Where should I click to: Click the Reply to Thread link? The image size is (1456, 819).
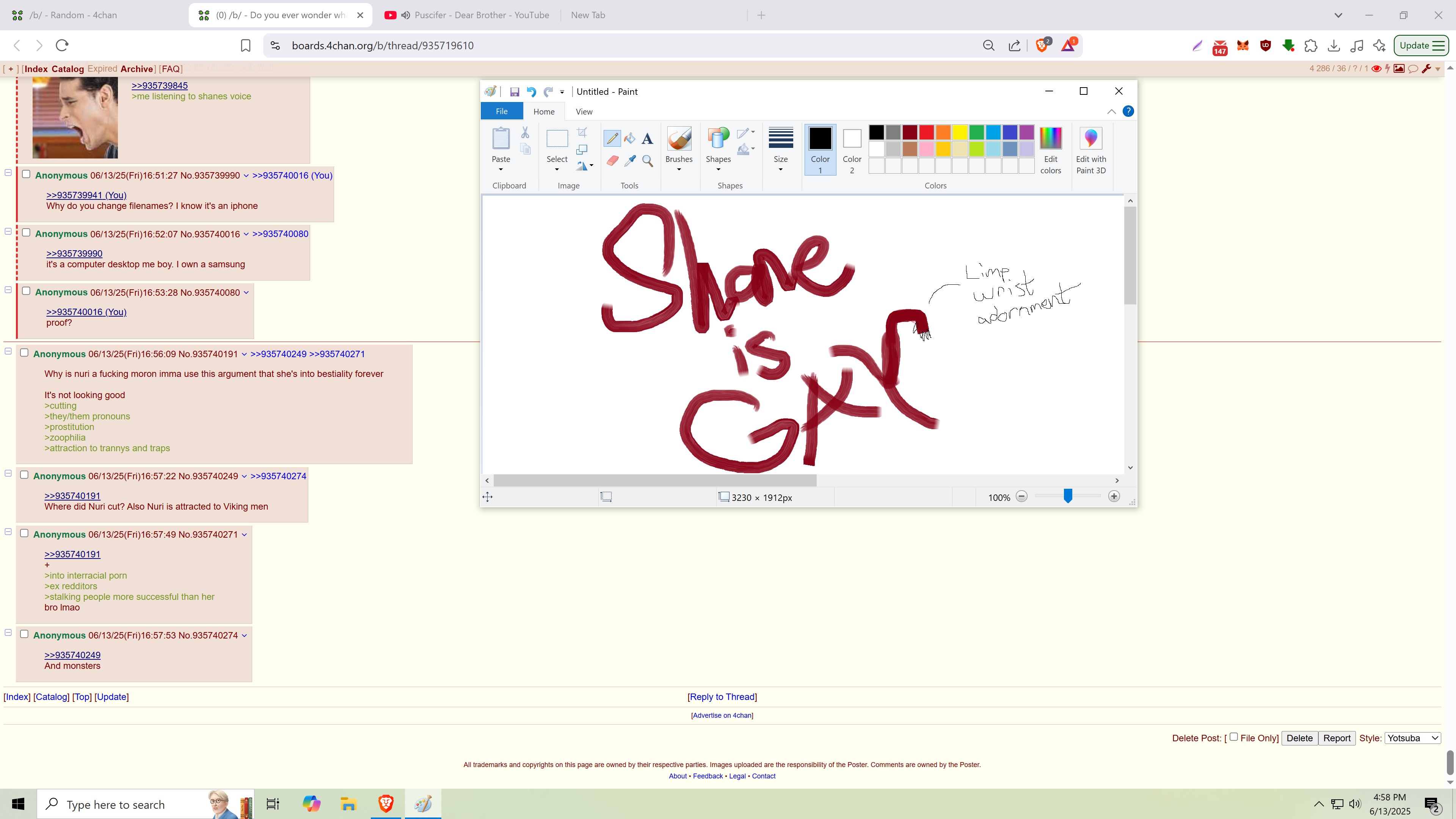[x=722, y=697]
